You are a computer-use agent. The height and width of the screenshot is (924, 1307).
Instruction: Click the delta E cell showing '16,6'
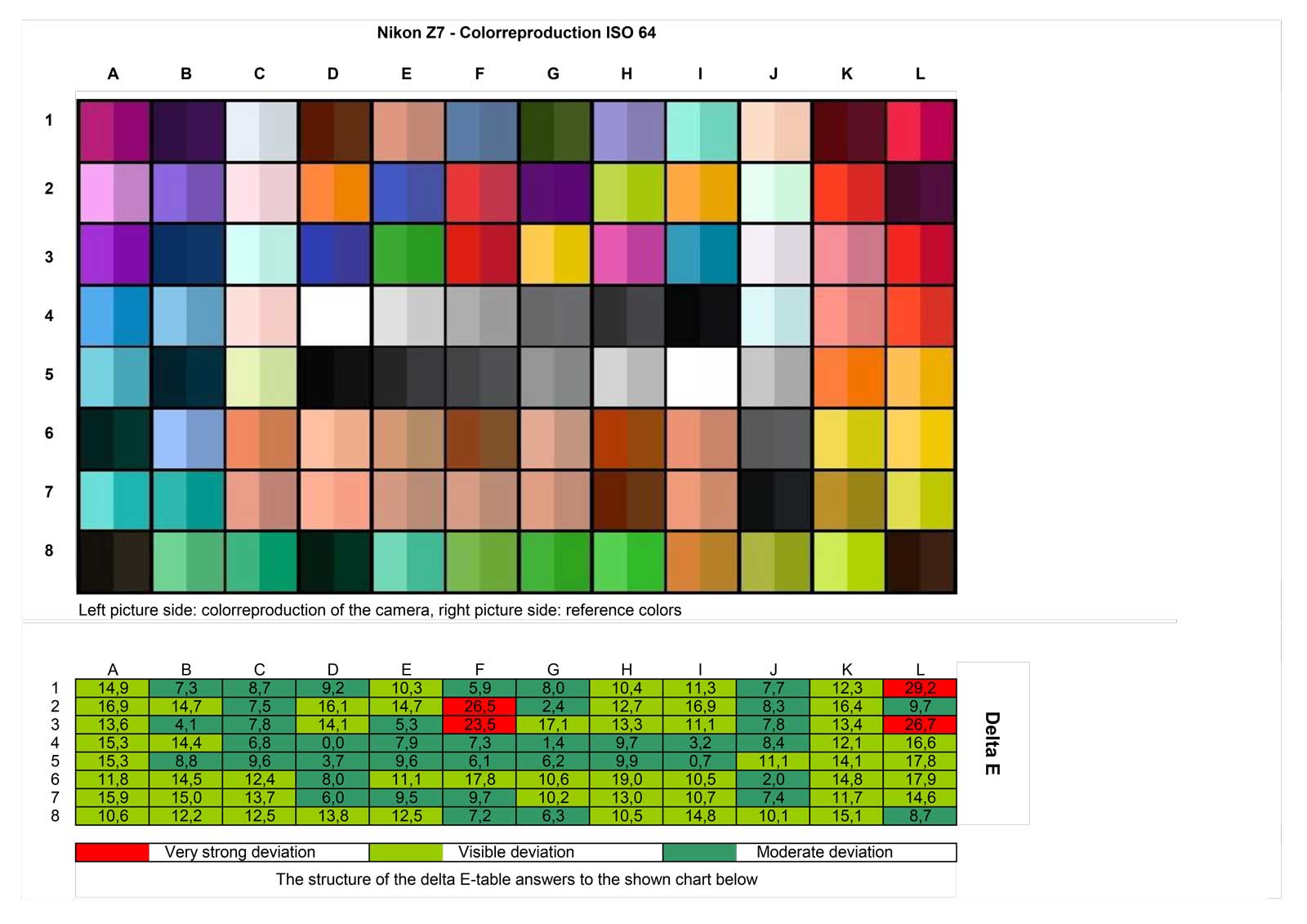921,743
